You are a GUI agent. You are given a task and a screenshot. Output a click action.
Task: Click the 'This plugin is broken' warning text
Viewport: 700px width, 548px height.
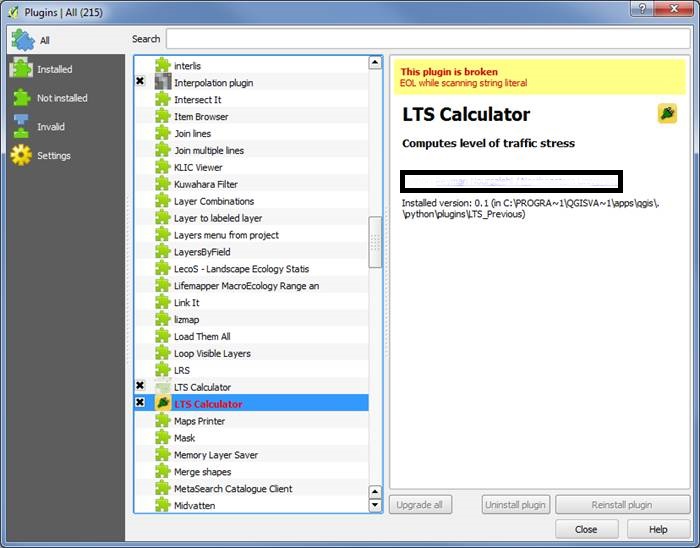449,72
